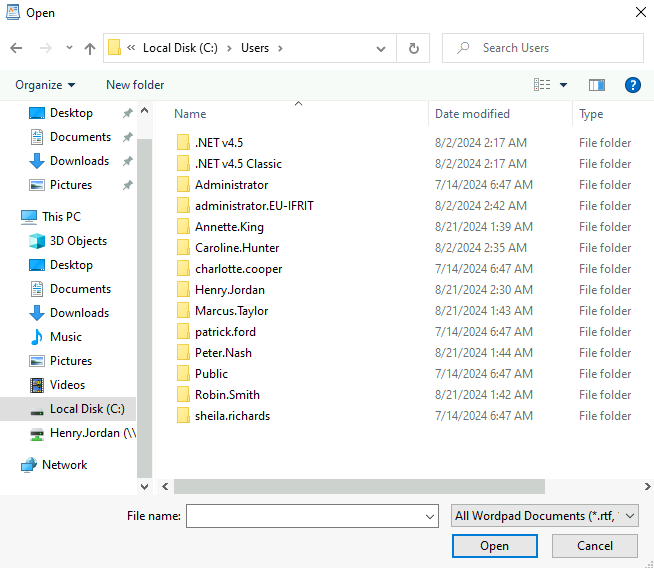This screenshot has width=654, height=568.
Task: Select Local Disk (C:) in sidebar
Action: pyautogui.click(x=87, y=409)
